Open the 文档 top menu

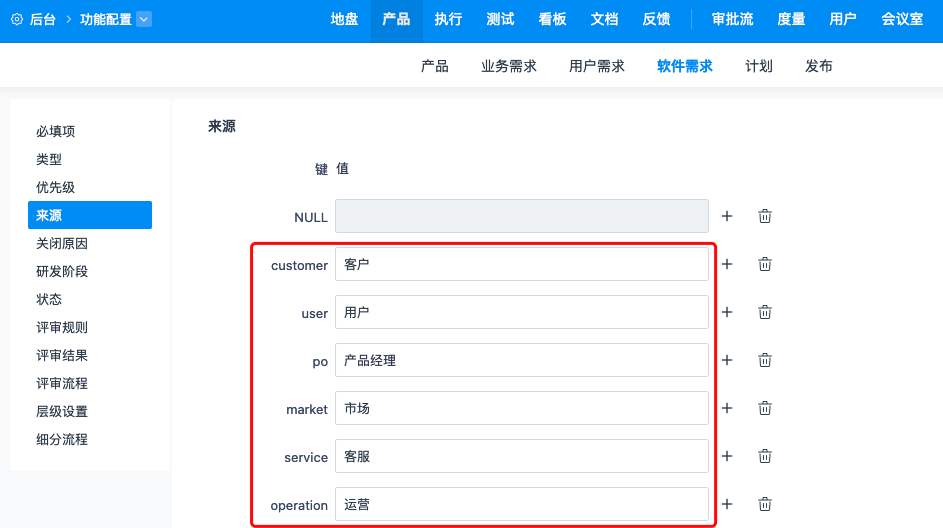(604, 19)
